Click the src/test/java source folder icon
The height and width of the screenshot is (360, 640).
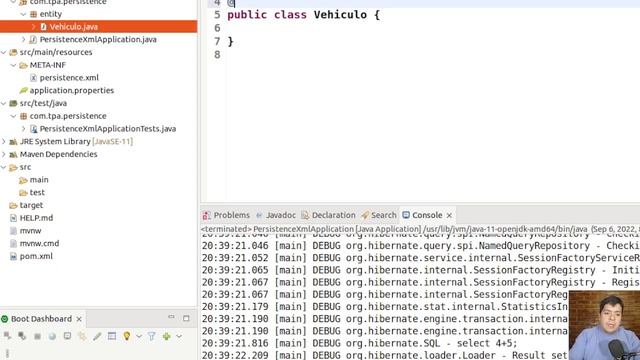13,103
